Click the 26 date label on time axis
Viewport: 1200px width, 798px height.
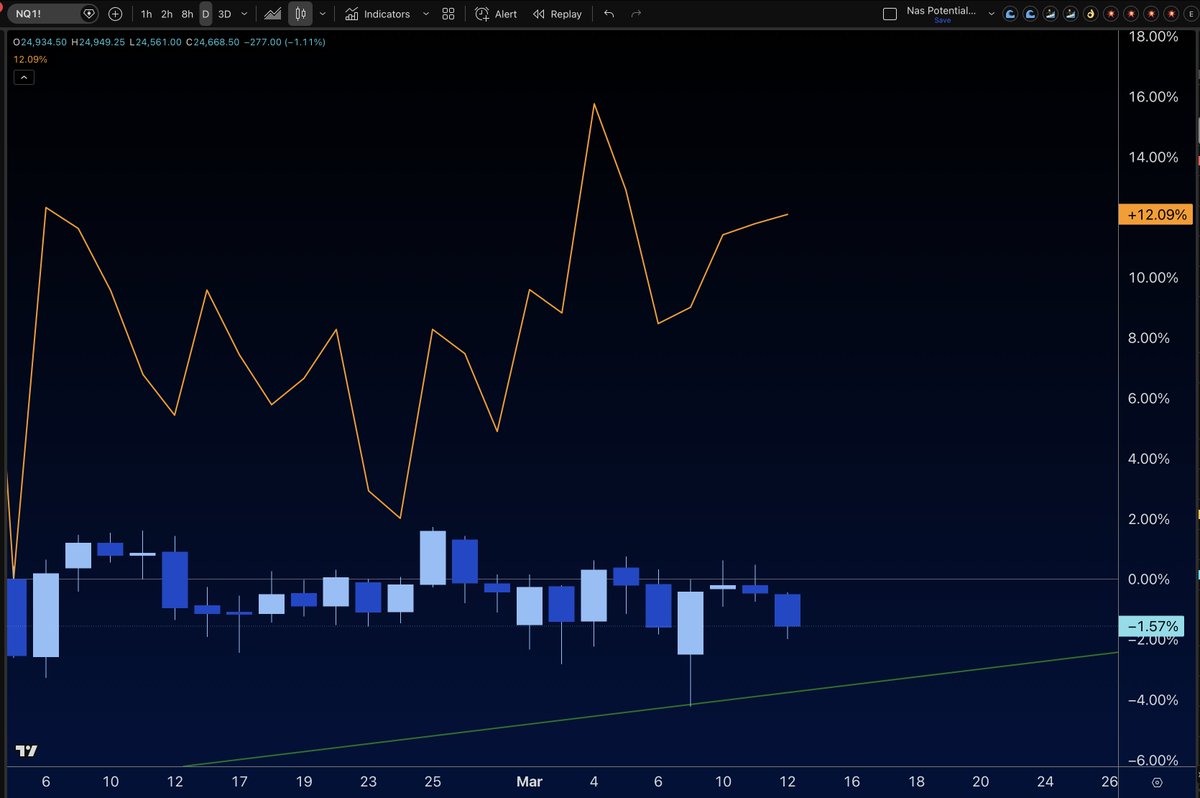pos(1109,782)
